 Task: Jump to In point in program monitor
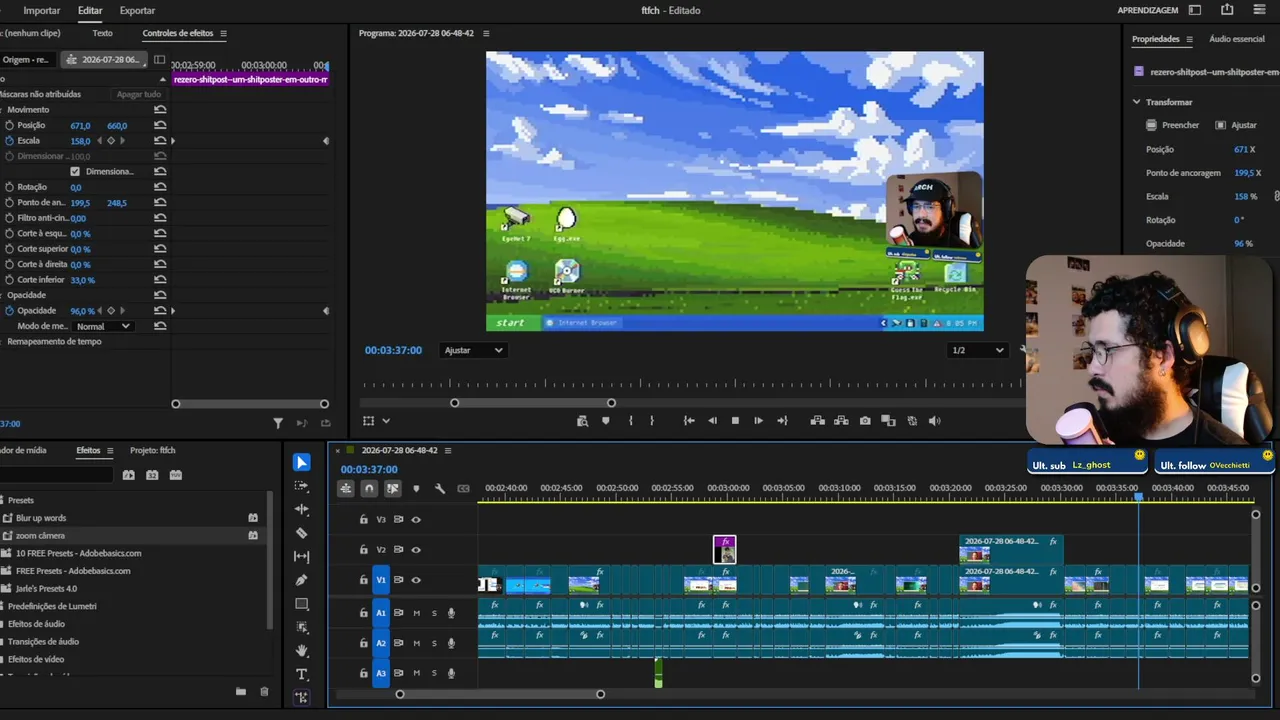click(689, 421)
